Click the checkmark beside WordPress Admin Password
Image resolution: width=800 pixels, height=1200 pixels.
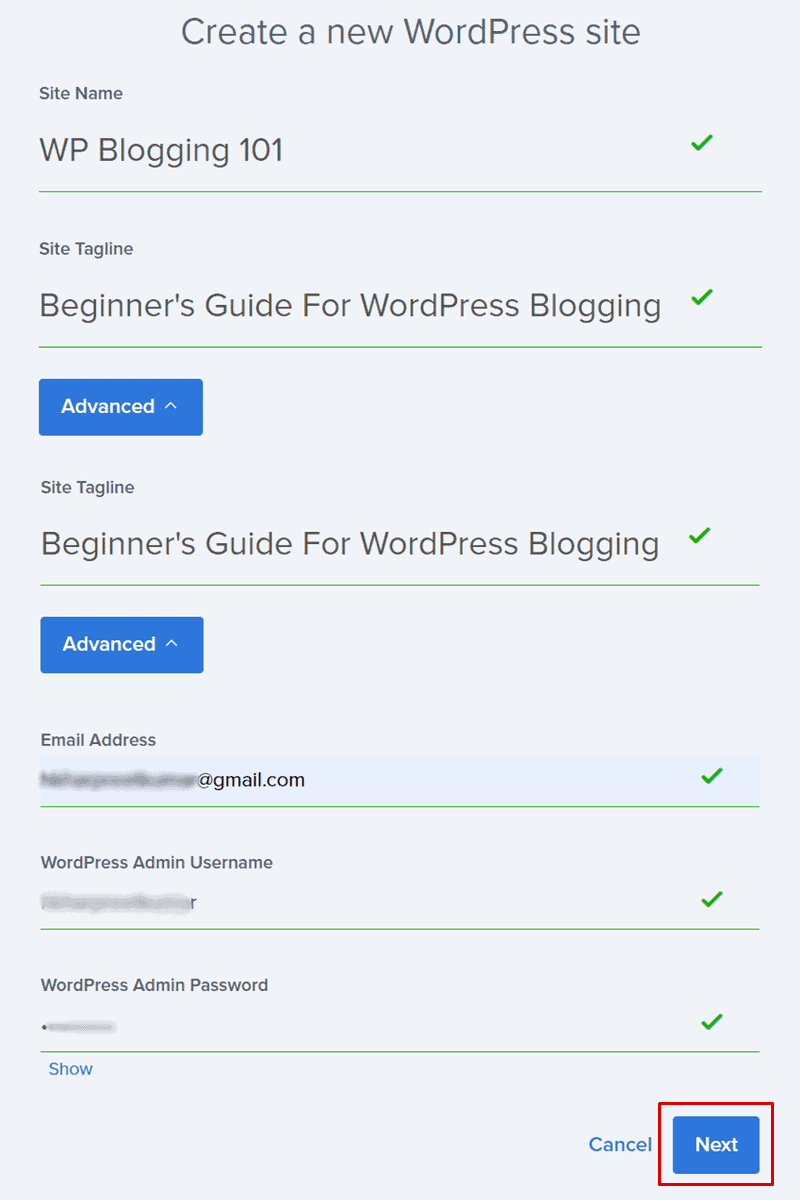click(x=711, y=1022)
